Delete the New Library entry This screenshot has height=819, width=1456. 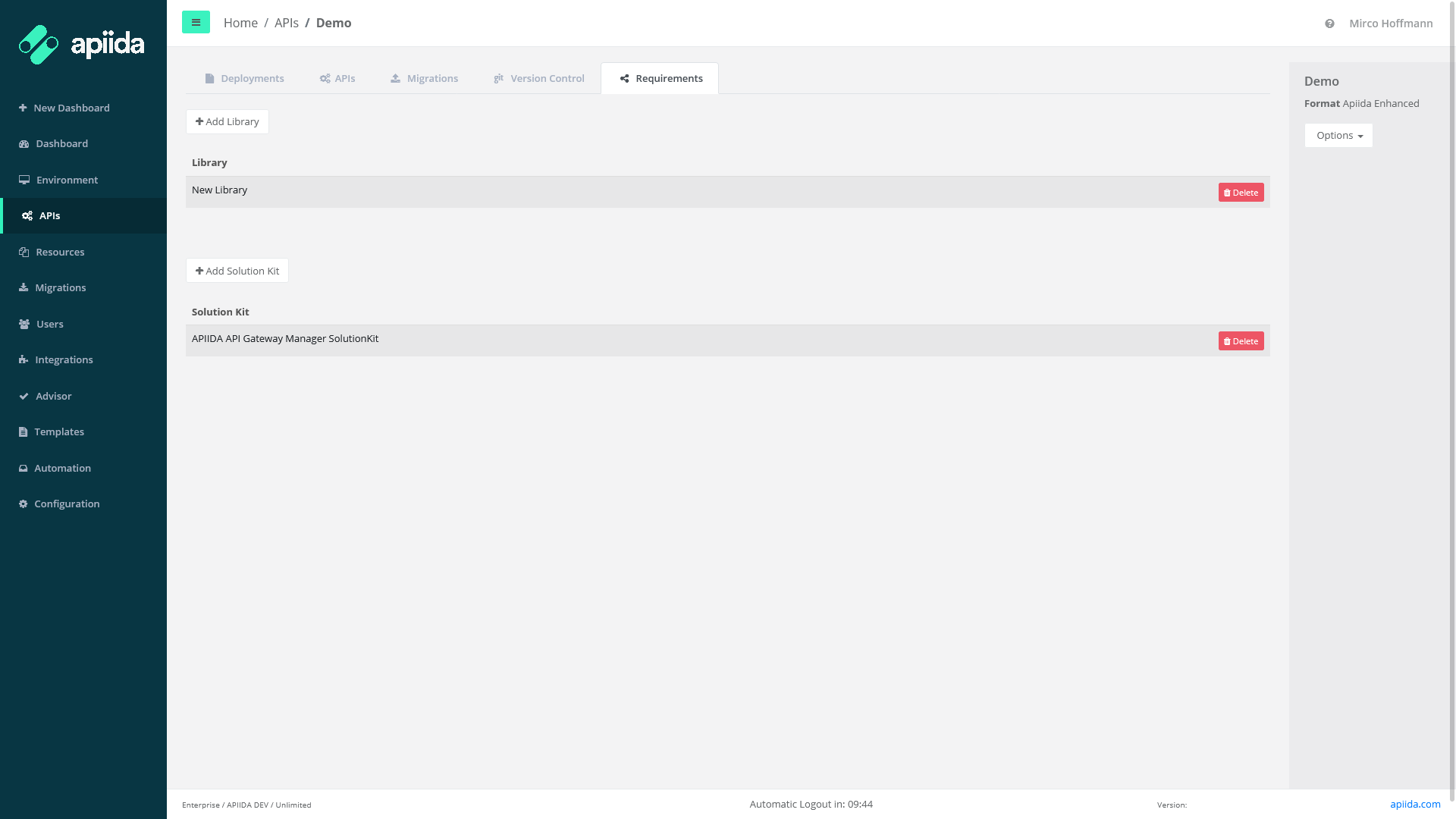[x=1241, y=193]
